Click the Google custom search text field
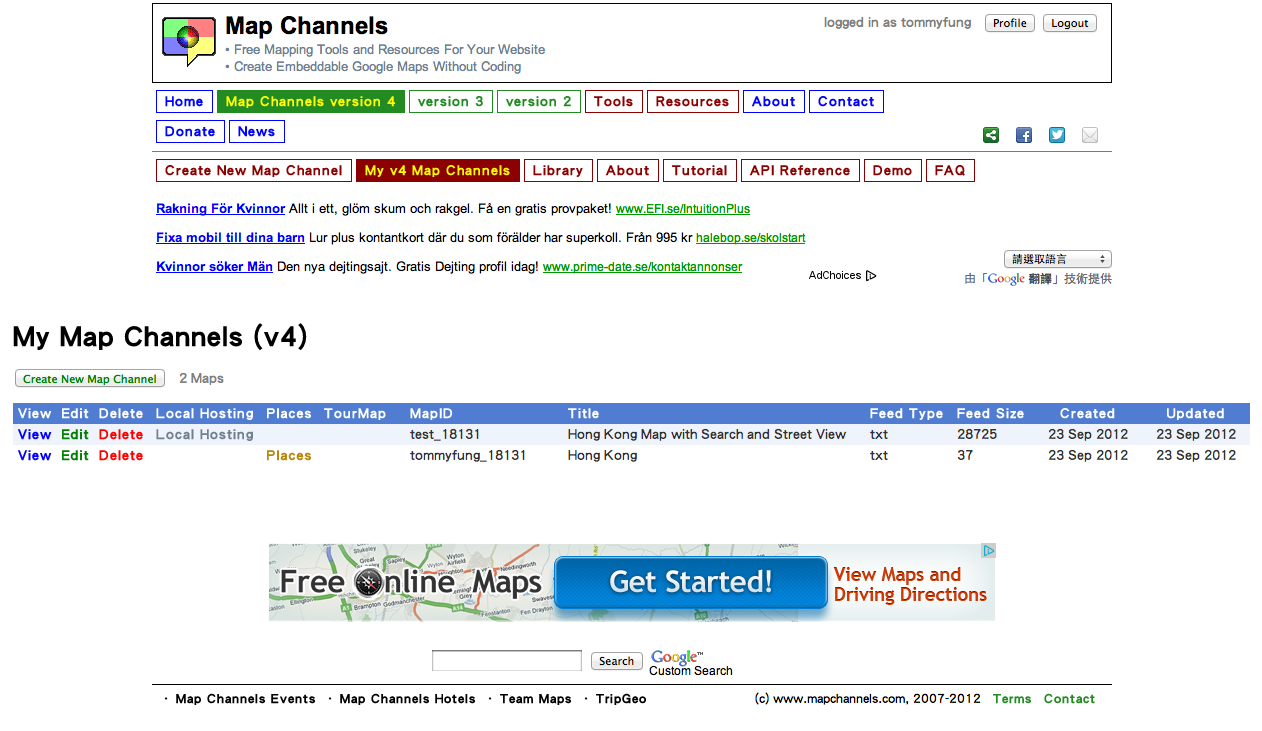The height and width of the screenshot is (731, 1262). 506,661
